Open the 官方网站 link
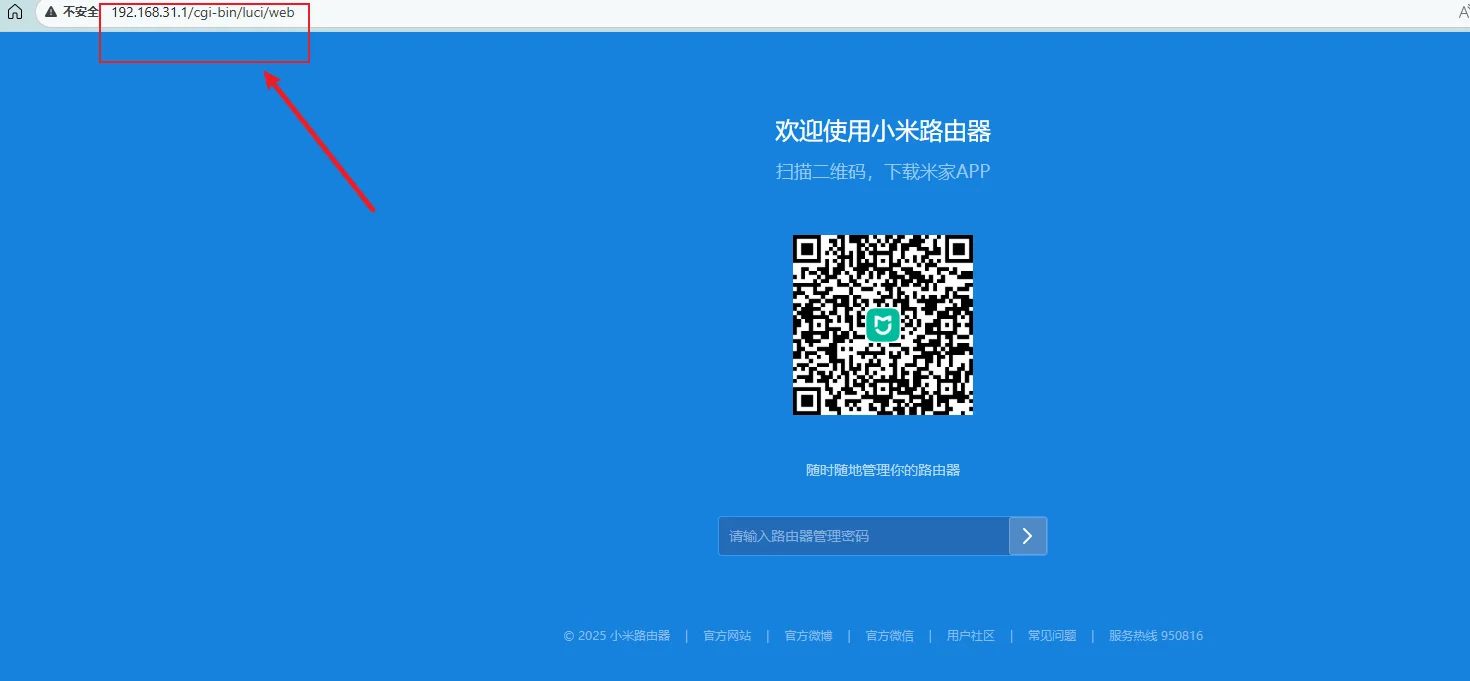Screen dimensions: 1470x681 coord(726,635)
